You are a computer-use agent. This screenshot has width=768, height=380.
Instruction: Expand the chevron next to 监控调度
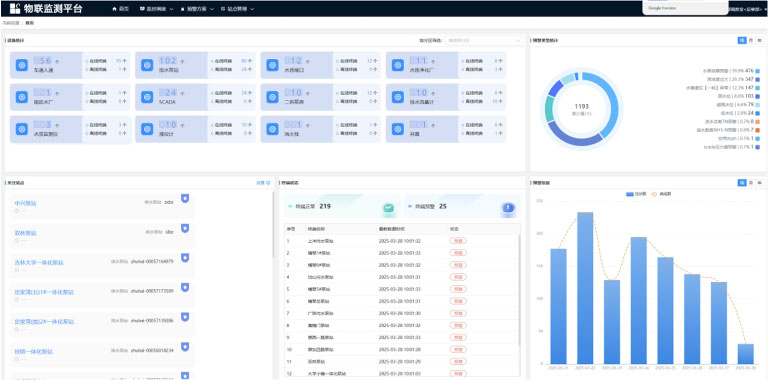pyautogui.click(x=171, y=9)
